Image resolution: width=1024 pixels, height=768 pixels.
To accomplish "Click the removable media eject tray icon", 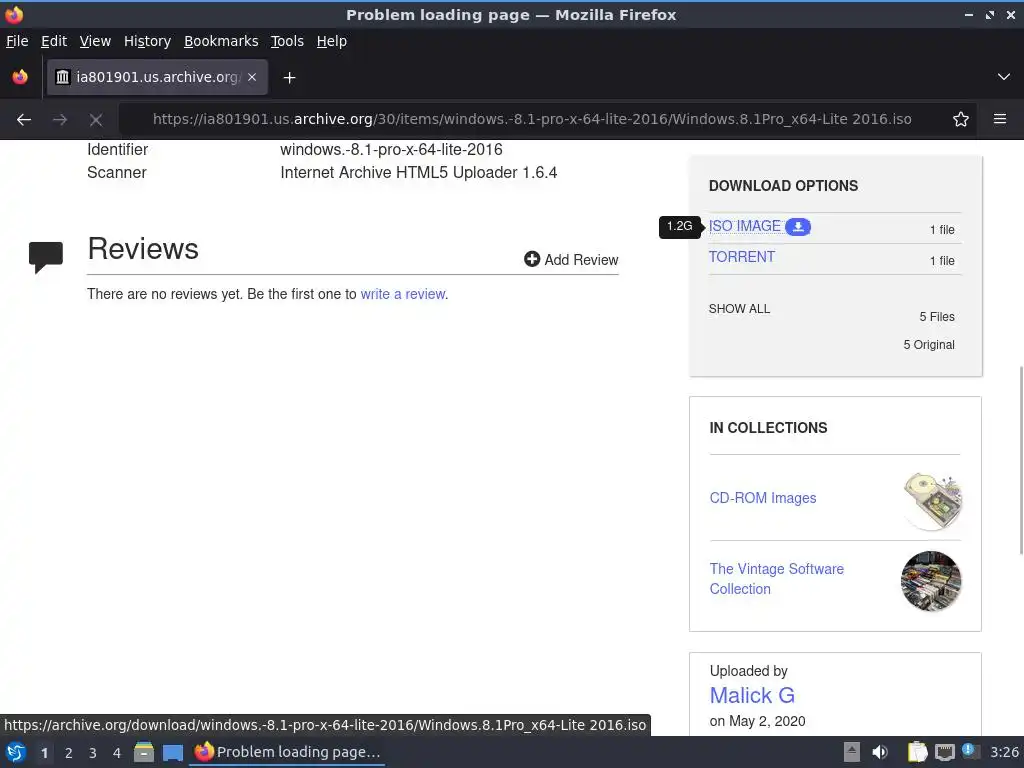I will tap(852, 752).
